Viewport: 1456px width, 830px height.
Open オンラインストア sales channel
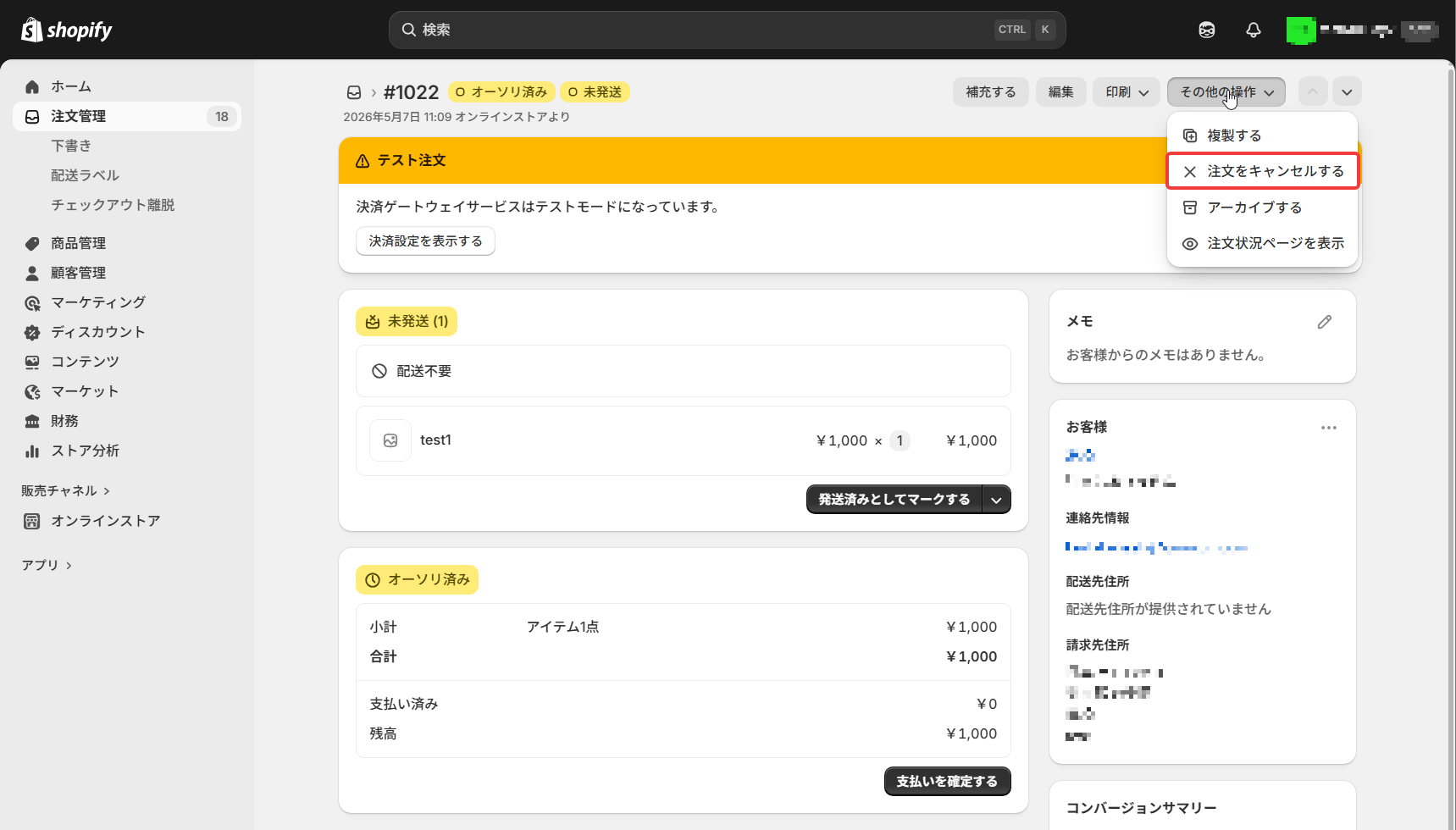coord(127,521)
